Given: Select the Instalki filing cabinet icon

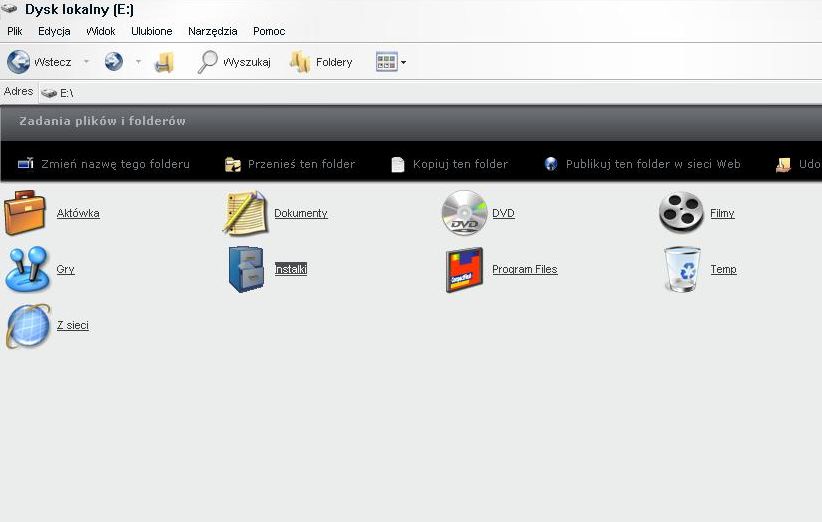Looking at the screenshot, I should tap(246, 269).
